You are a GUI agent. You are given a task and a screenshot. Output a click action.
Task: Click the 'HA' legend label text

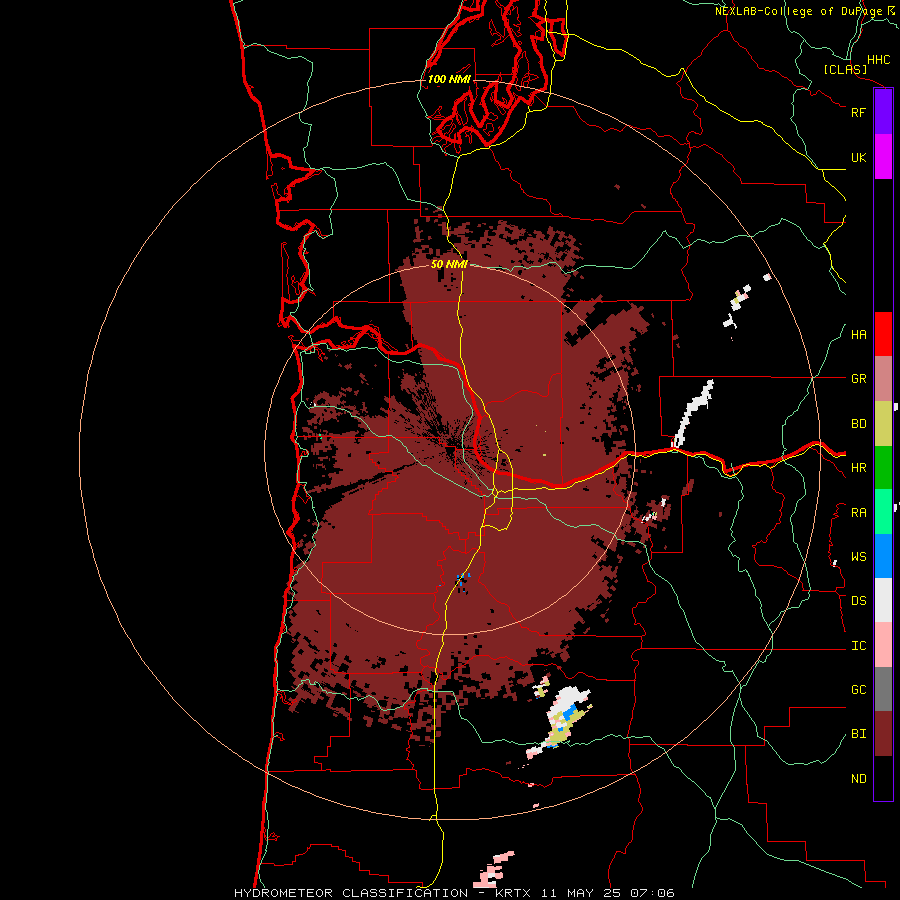[x=858, y=335]
